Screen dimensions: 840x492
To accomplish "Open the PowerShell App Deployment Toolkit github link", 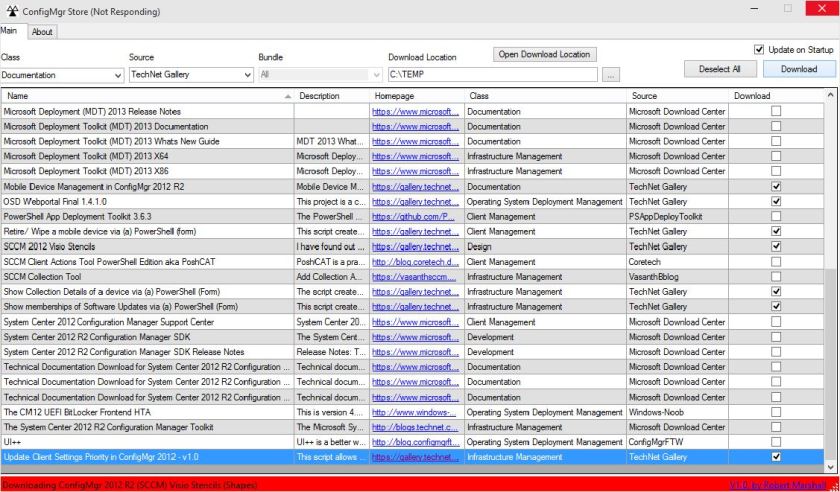I will [x=414, y=216].
